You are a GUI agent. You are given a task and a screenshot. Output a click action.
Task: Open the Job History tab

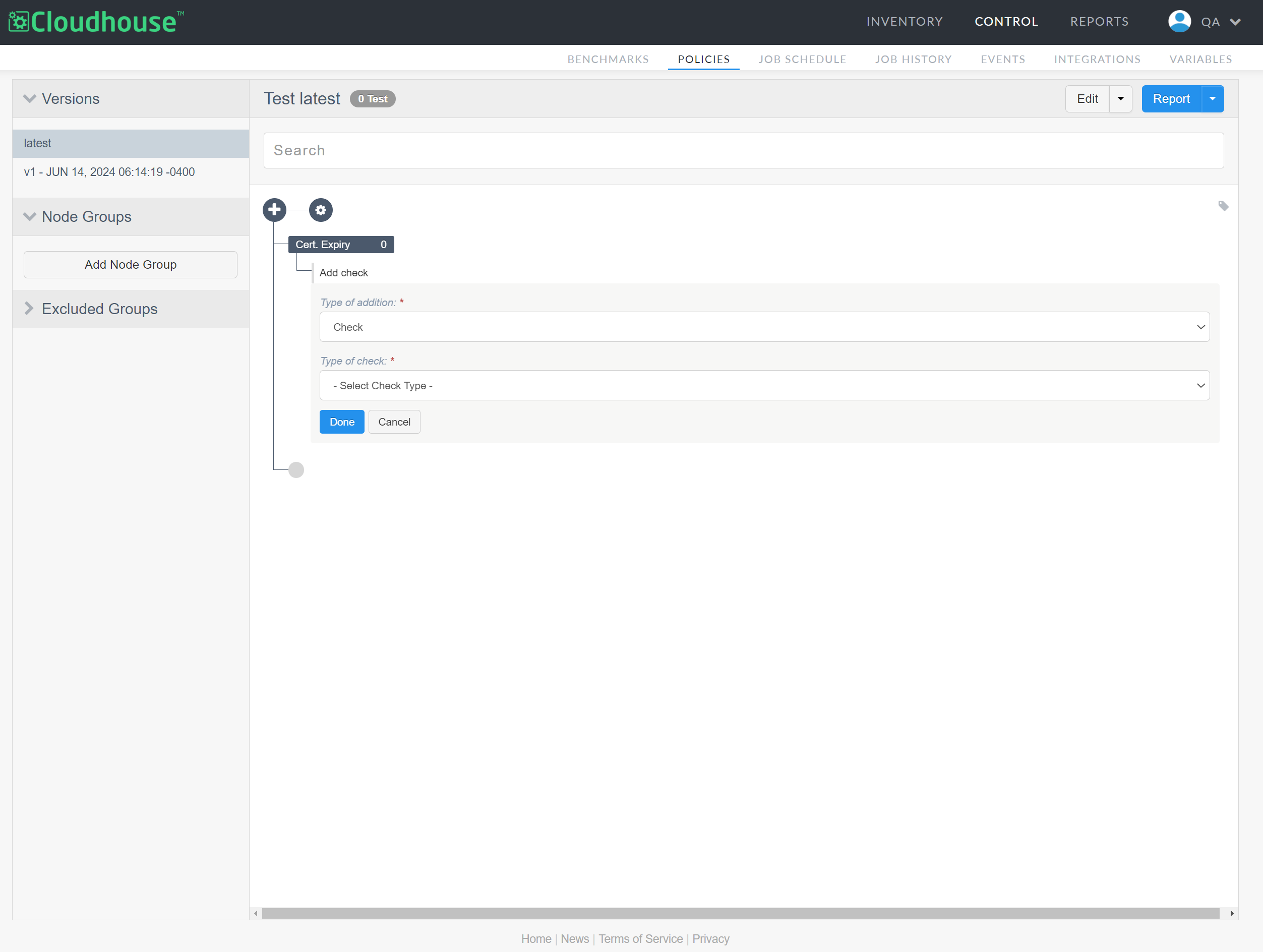913,59
